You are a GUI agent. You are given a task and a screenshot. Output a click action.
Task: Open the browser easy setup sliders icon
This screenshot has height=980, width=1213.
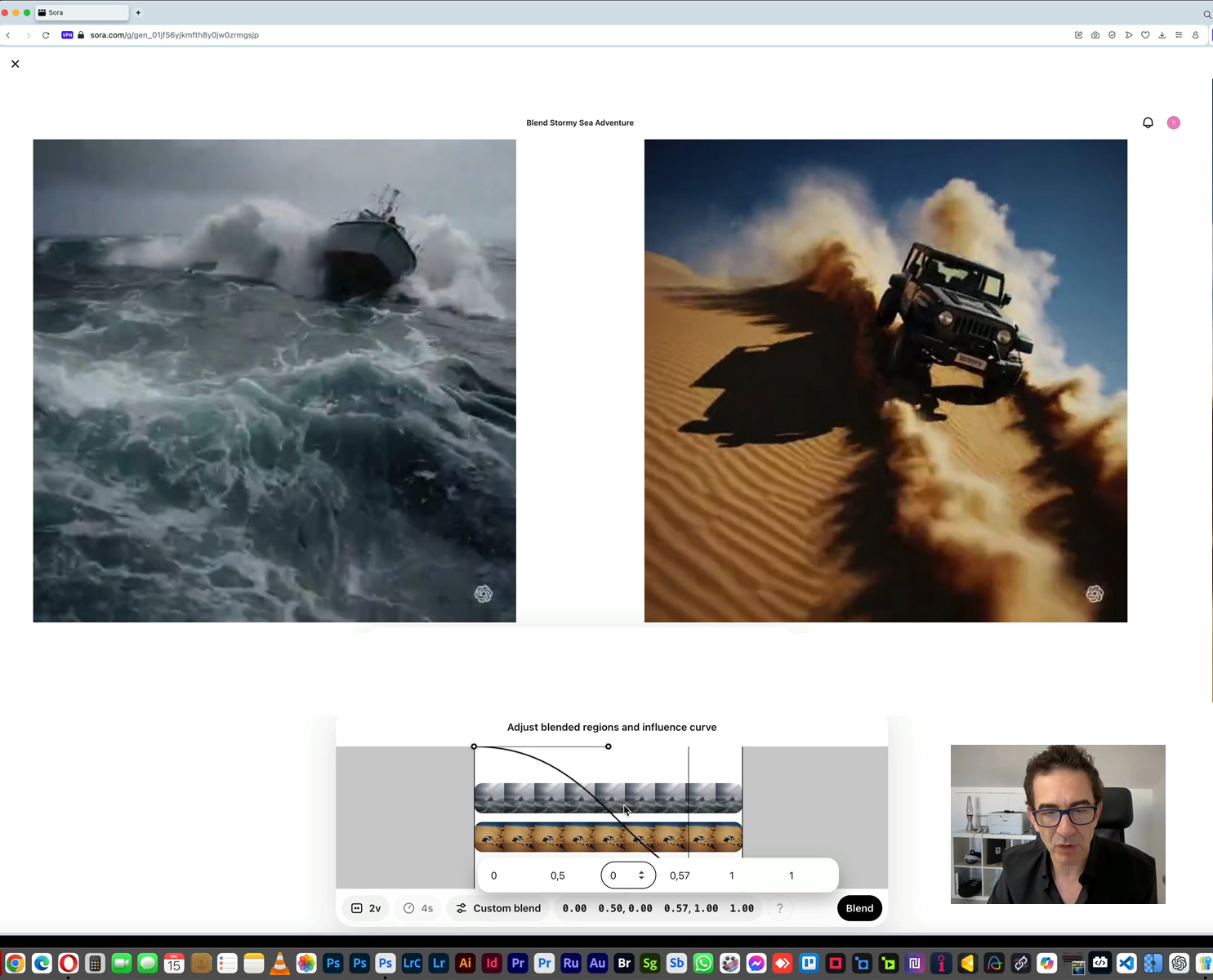(1179, 35)
